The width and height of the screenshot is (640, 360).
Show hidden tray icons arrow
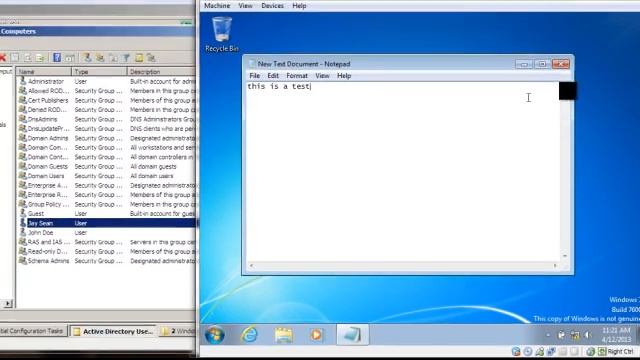pos(548,335)
